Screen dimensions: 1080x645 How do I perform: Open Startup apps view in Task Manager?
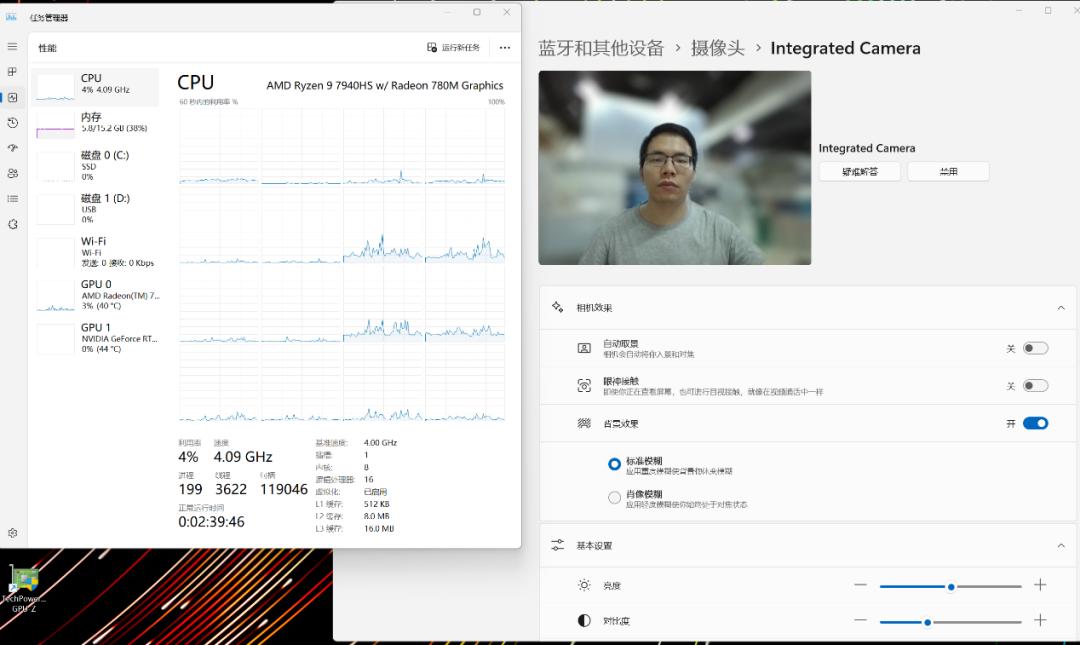tap(13, 147)
